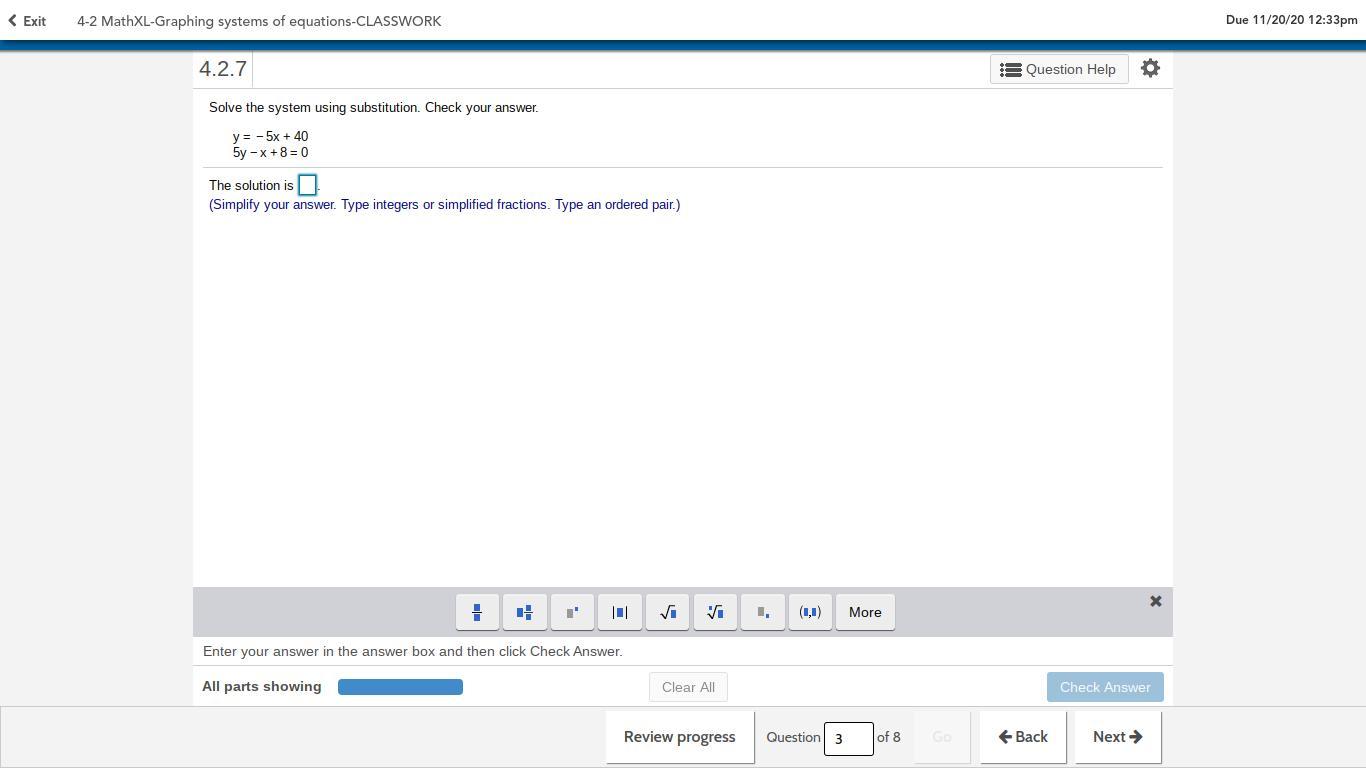
Task: Insert a square root symbol
Action: point(668,612)
